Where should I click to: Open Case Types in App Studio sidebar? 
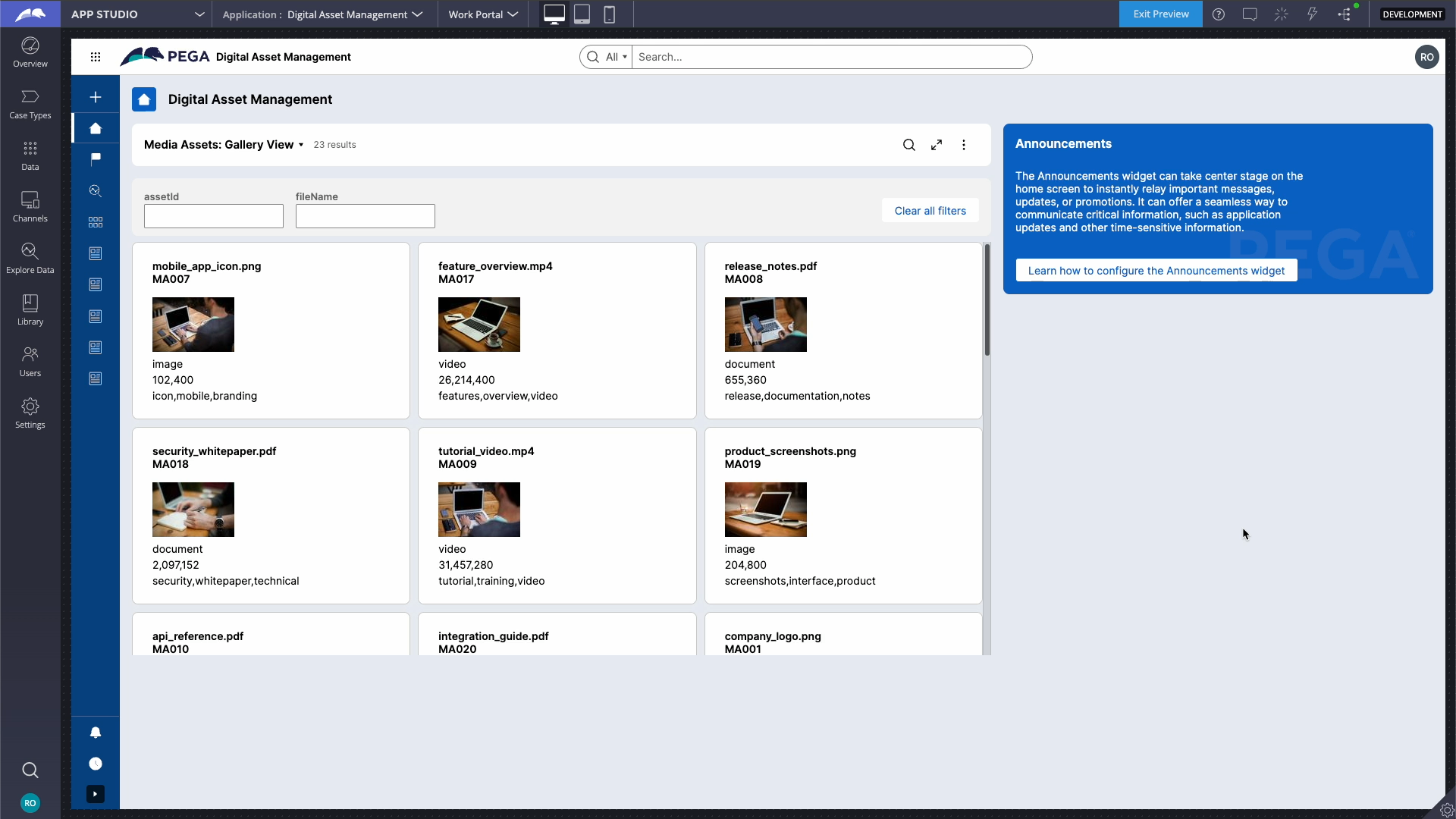click(x=30, y=105)
